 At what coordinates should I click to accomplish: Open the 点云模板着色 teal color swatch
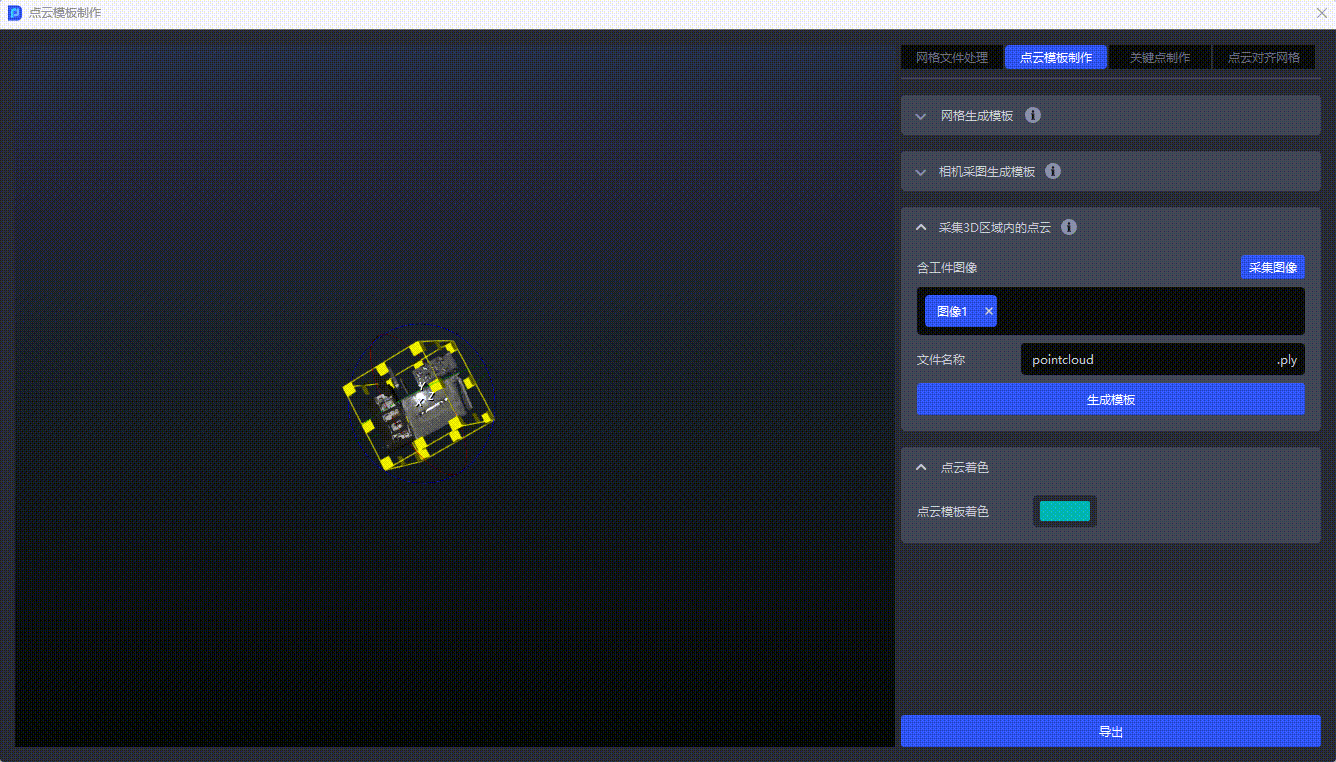click(1064, 511)
